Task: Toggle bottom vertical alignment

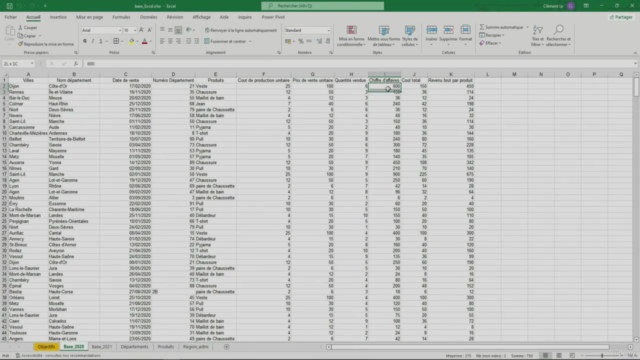Action: coord(178,30)
